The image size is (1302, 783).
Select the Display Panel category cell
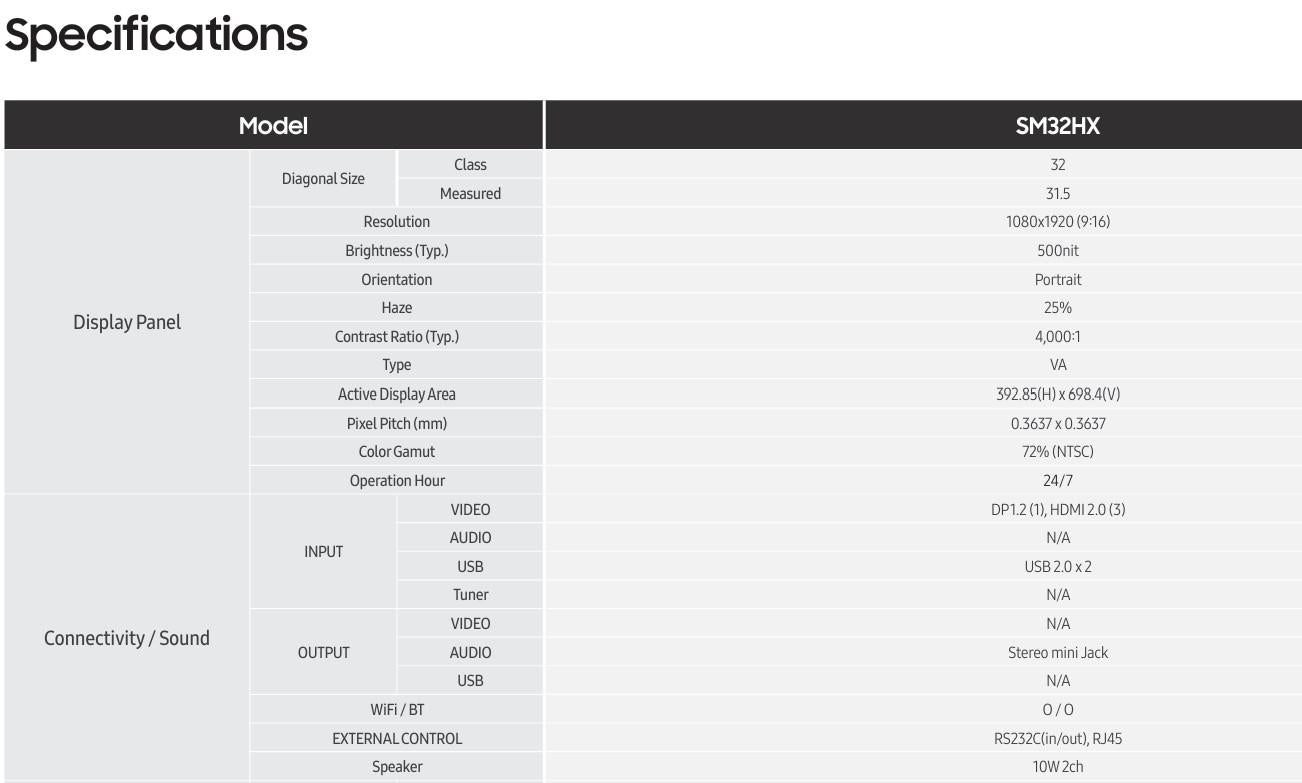(127, 322)
